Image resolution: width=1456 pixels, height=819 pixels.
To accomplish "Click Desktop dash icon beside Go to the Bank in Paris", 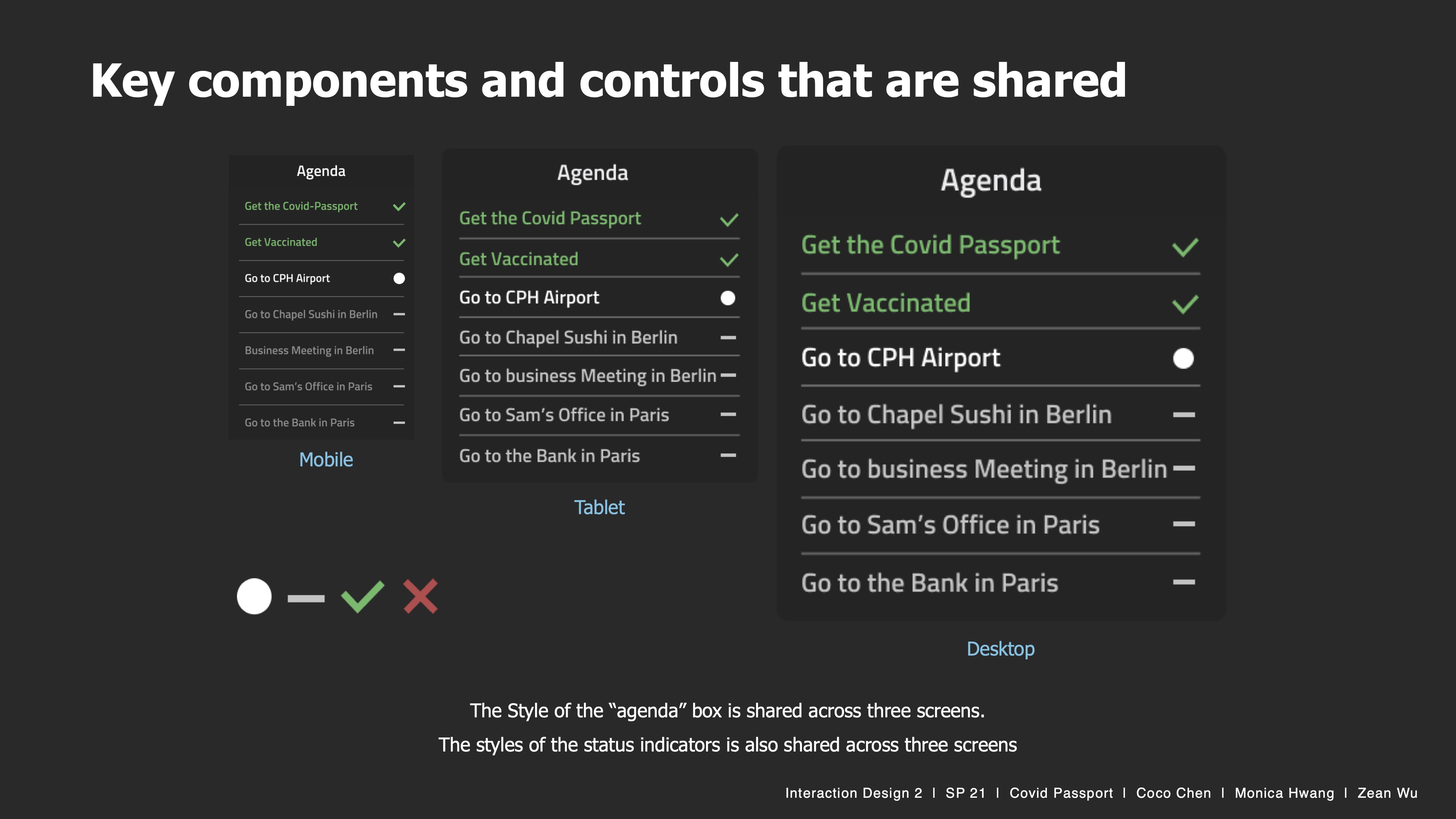I will [x=1183, y=582].
